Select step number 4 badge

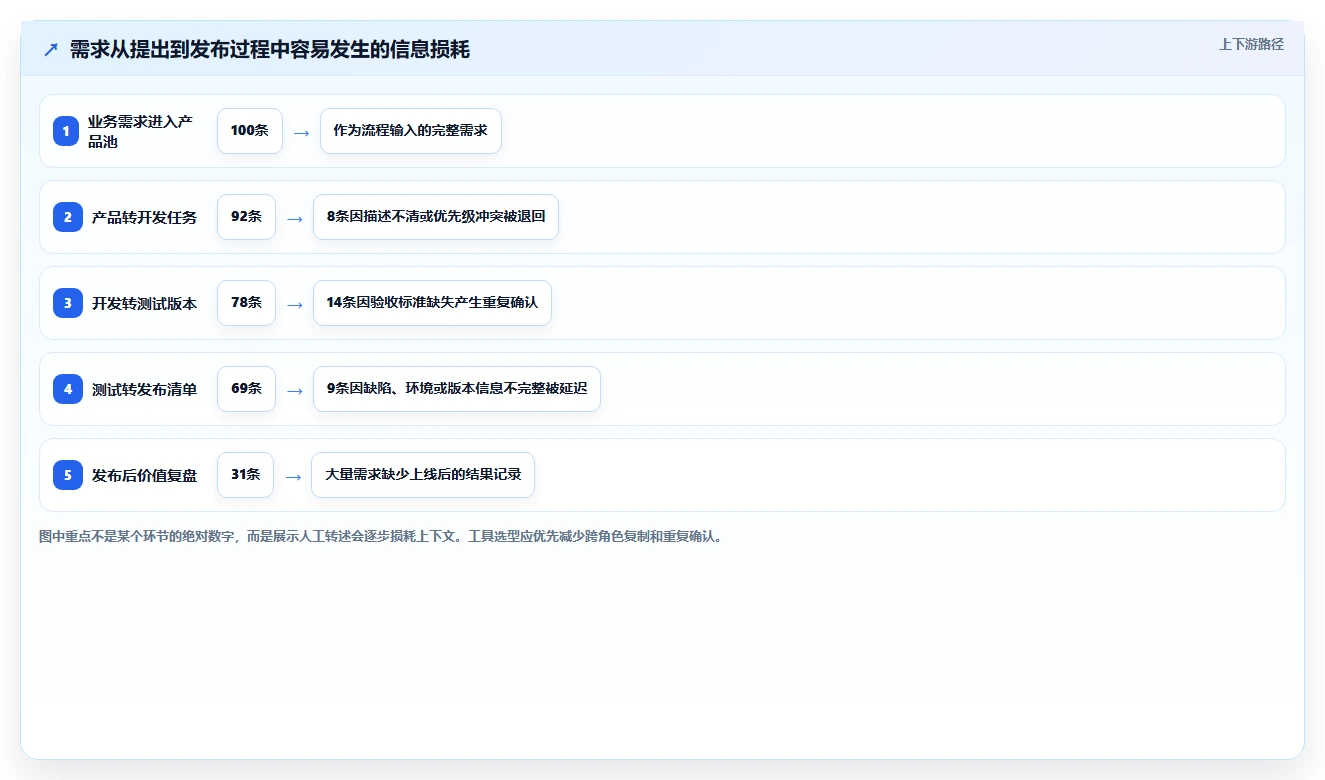point(68,389)
